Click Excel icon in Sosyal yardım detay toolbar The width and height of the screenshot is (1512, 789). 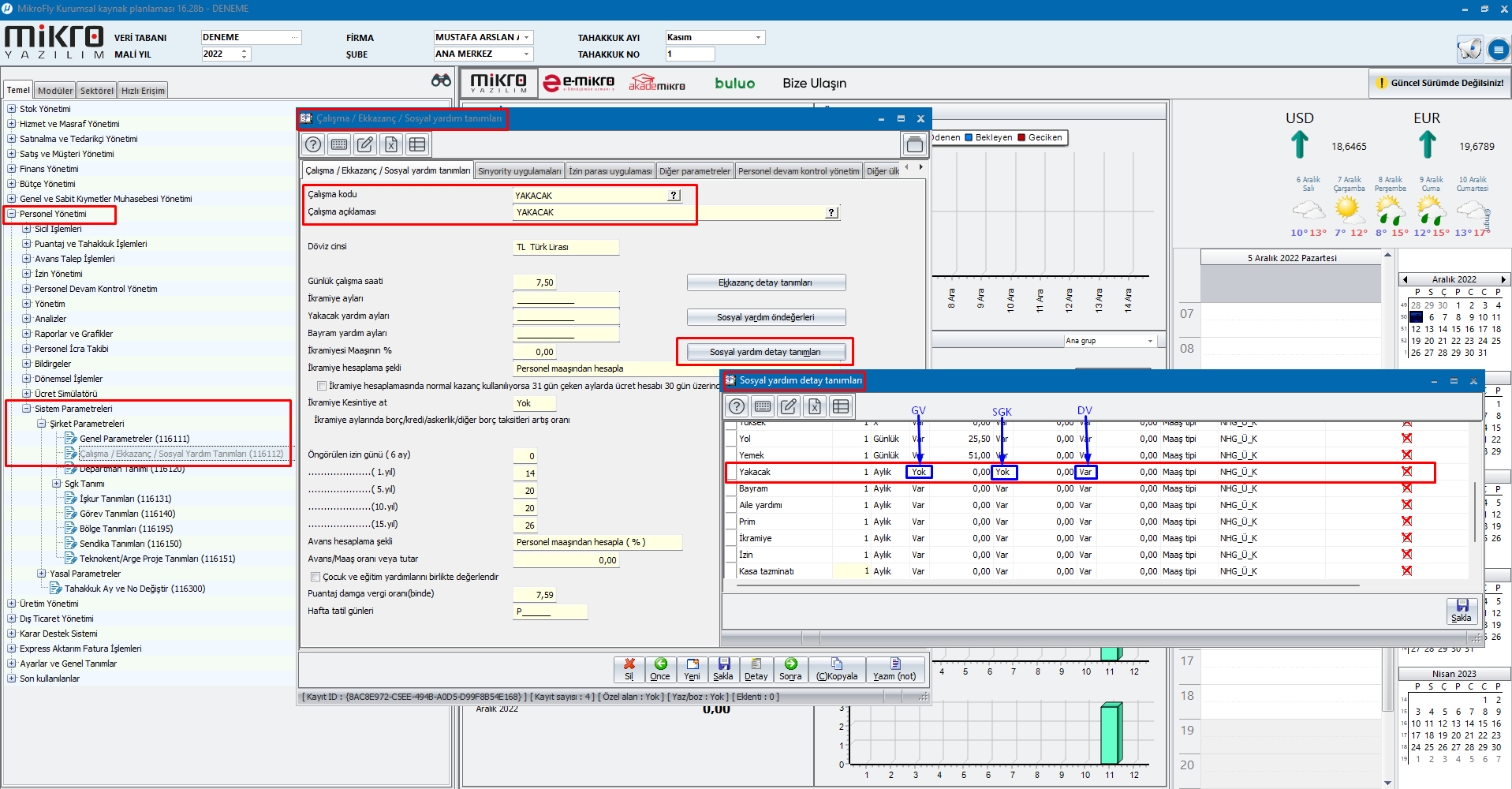coord(815,406)
